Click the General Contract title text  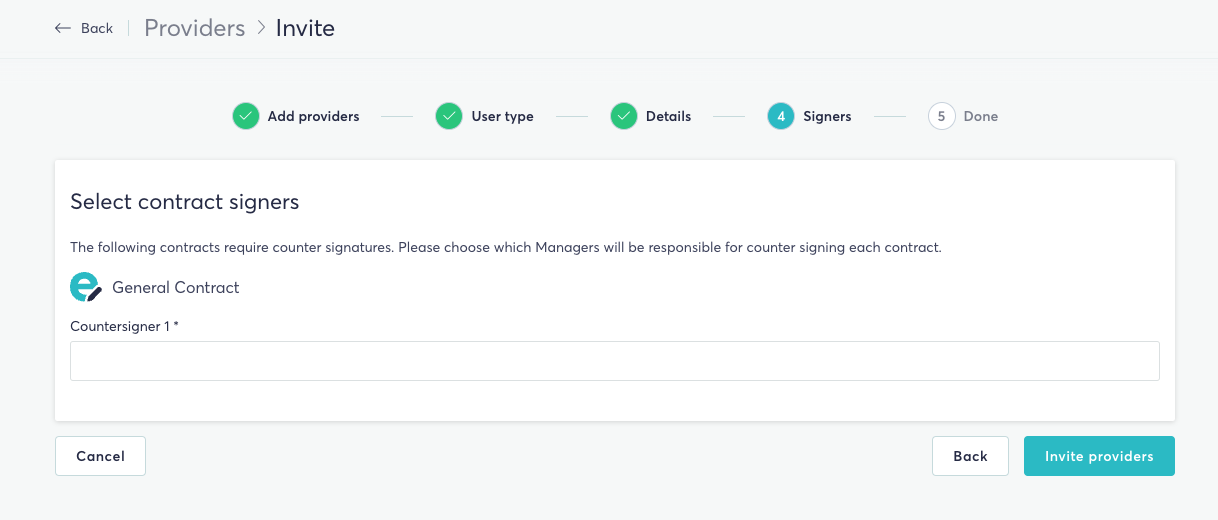coord(176,287)
